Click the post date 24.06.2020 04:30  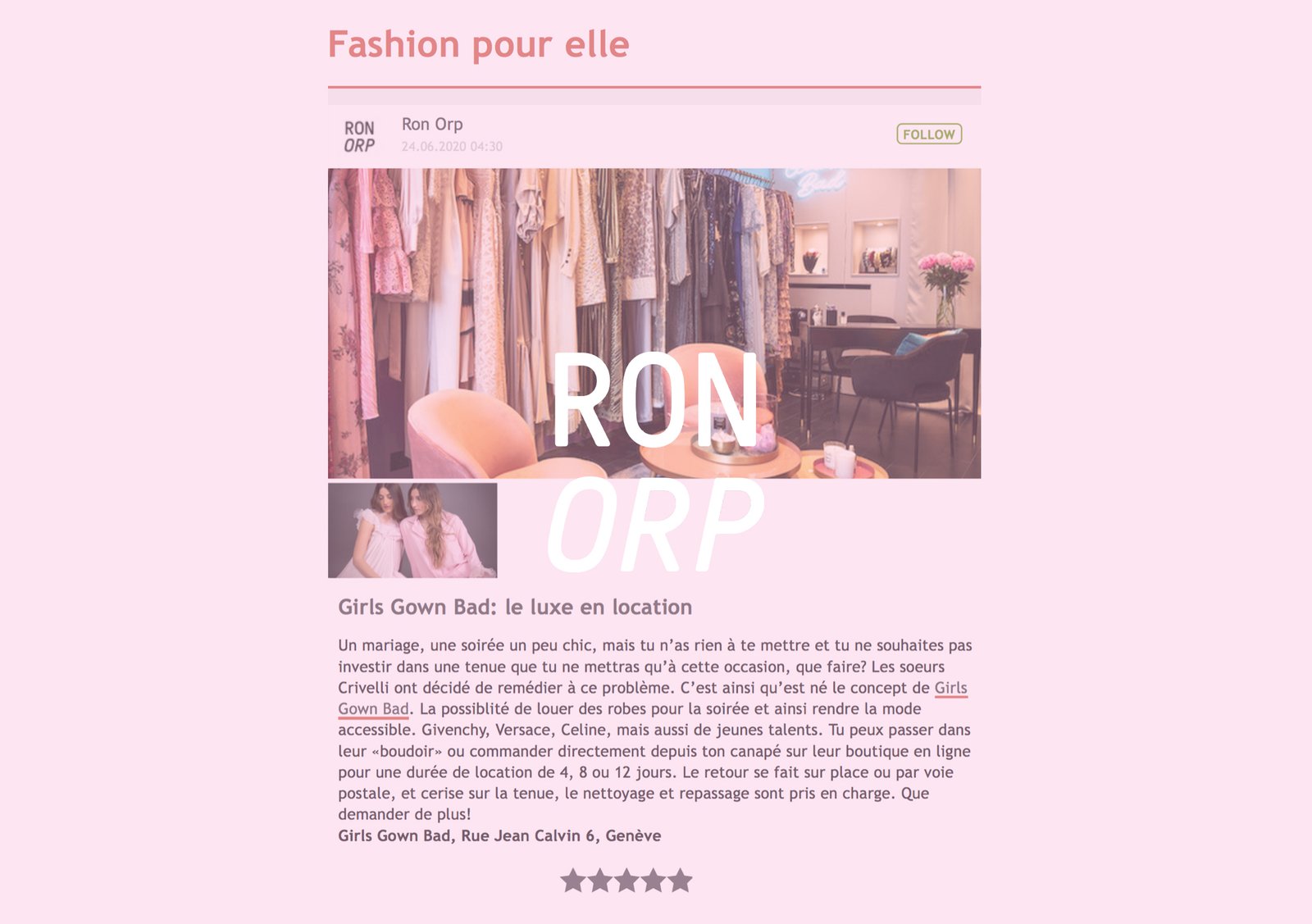click(x=452, y=147)
